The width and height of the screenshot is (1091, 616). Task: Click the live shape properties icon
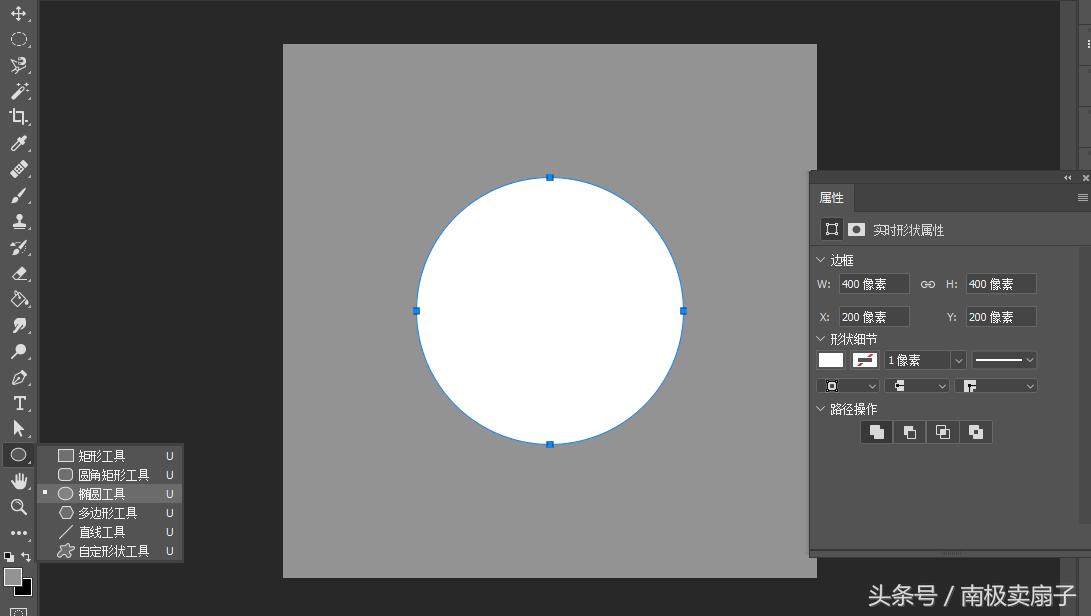click(831, 229)
